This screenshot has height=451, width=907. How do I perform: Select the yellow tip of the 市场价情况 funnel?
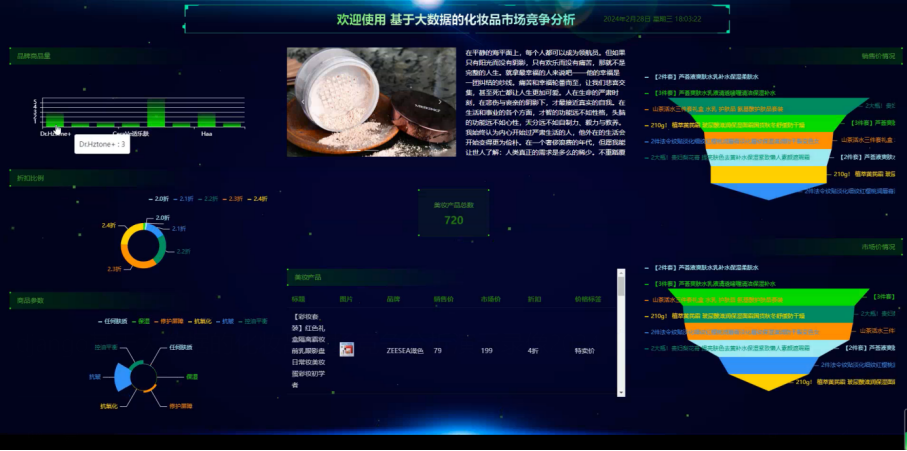click(x=768, y=380)
